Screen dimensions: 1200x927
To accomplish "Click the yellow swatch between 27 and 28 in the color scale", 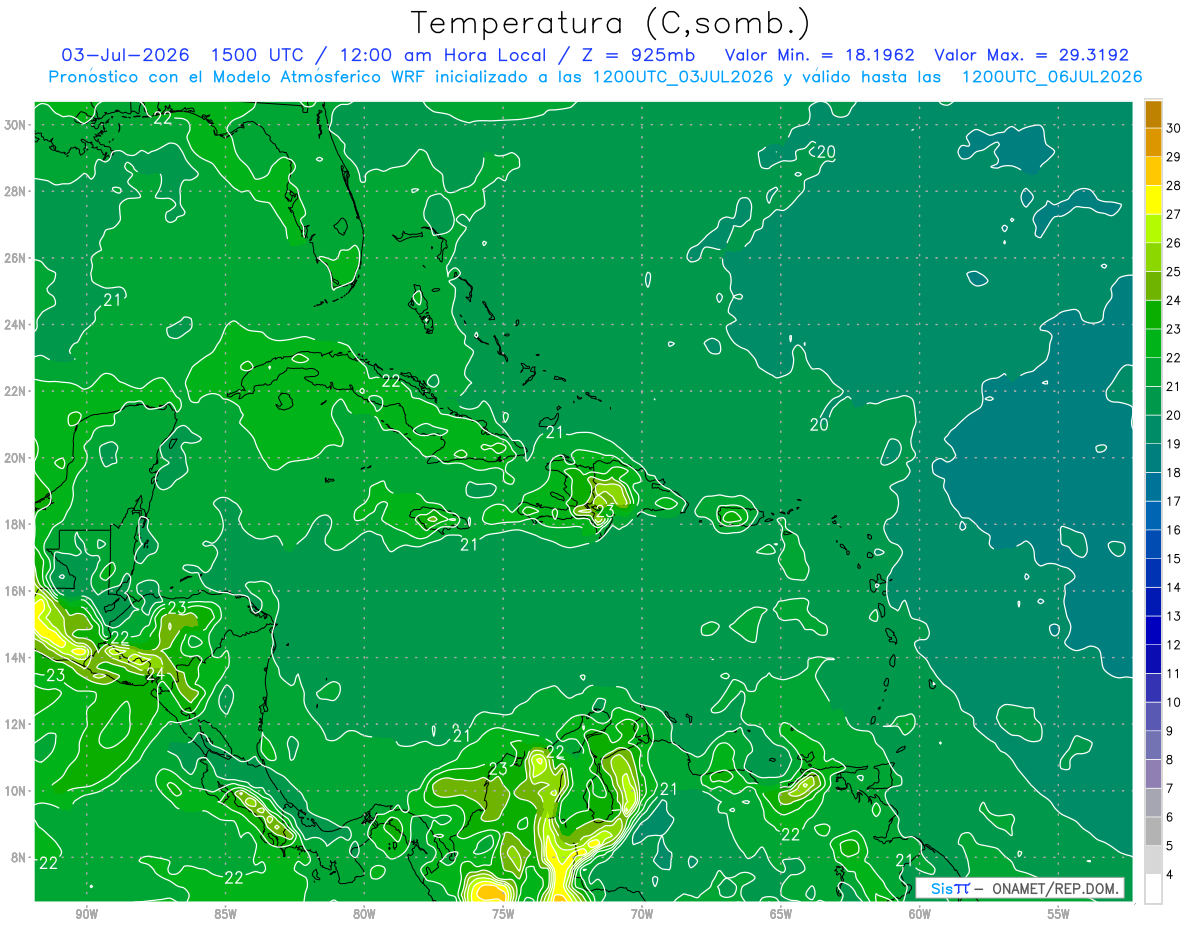I will tap(1153, 200).
